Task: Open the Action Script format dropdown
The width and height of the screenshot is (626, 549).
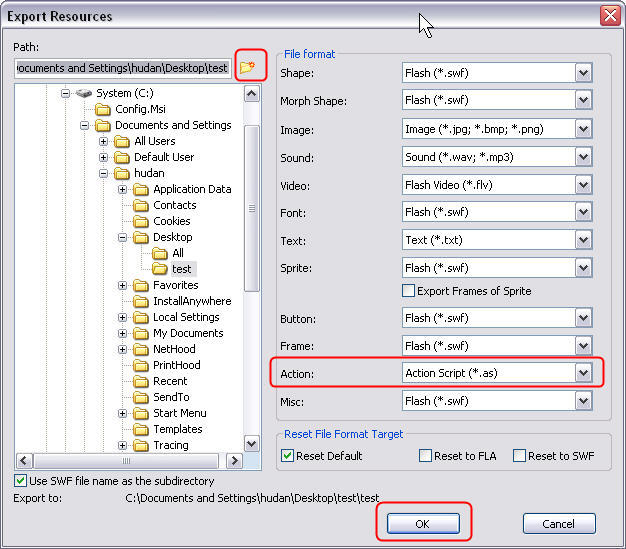Action: click(x=584, y=373)
